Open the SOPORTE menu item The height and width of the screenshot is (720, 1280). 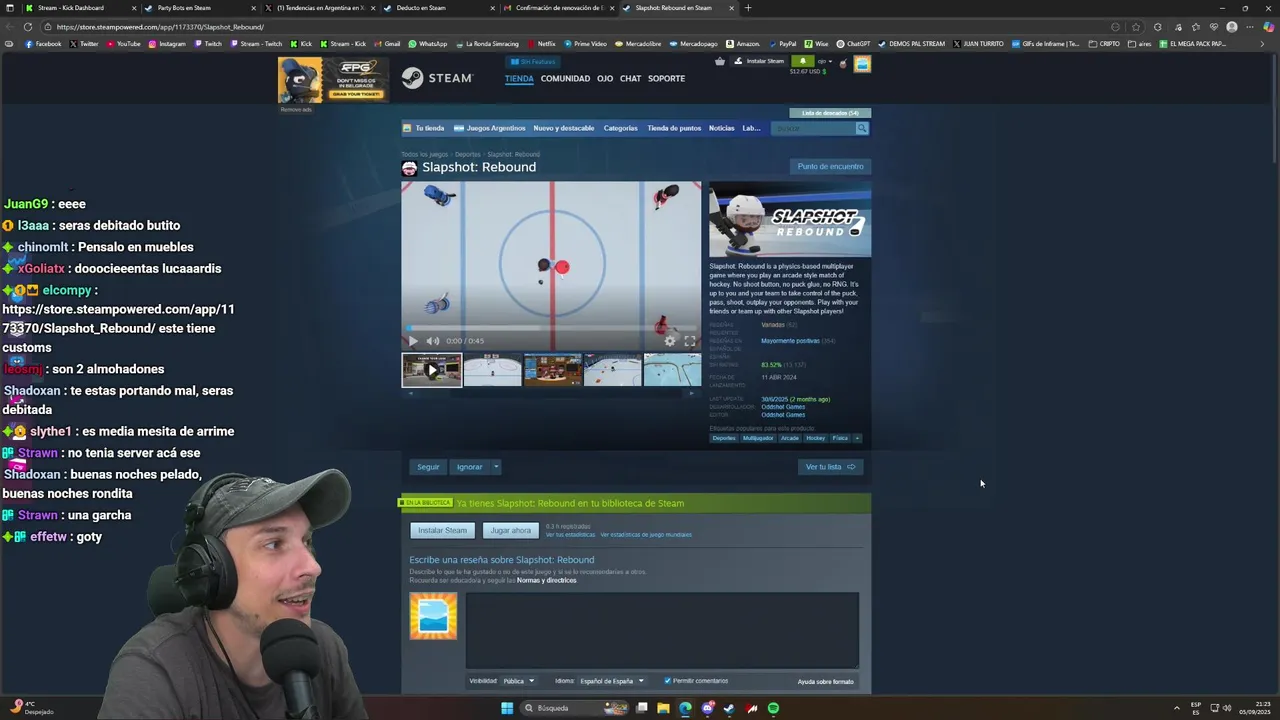(x=666, y=78)
